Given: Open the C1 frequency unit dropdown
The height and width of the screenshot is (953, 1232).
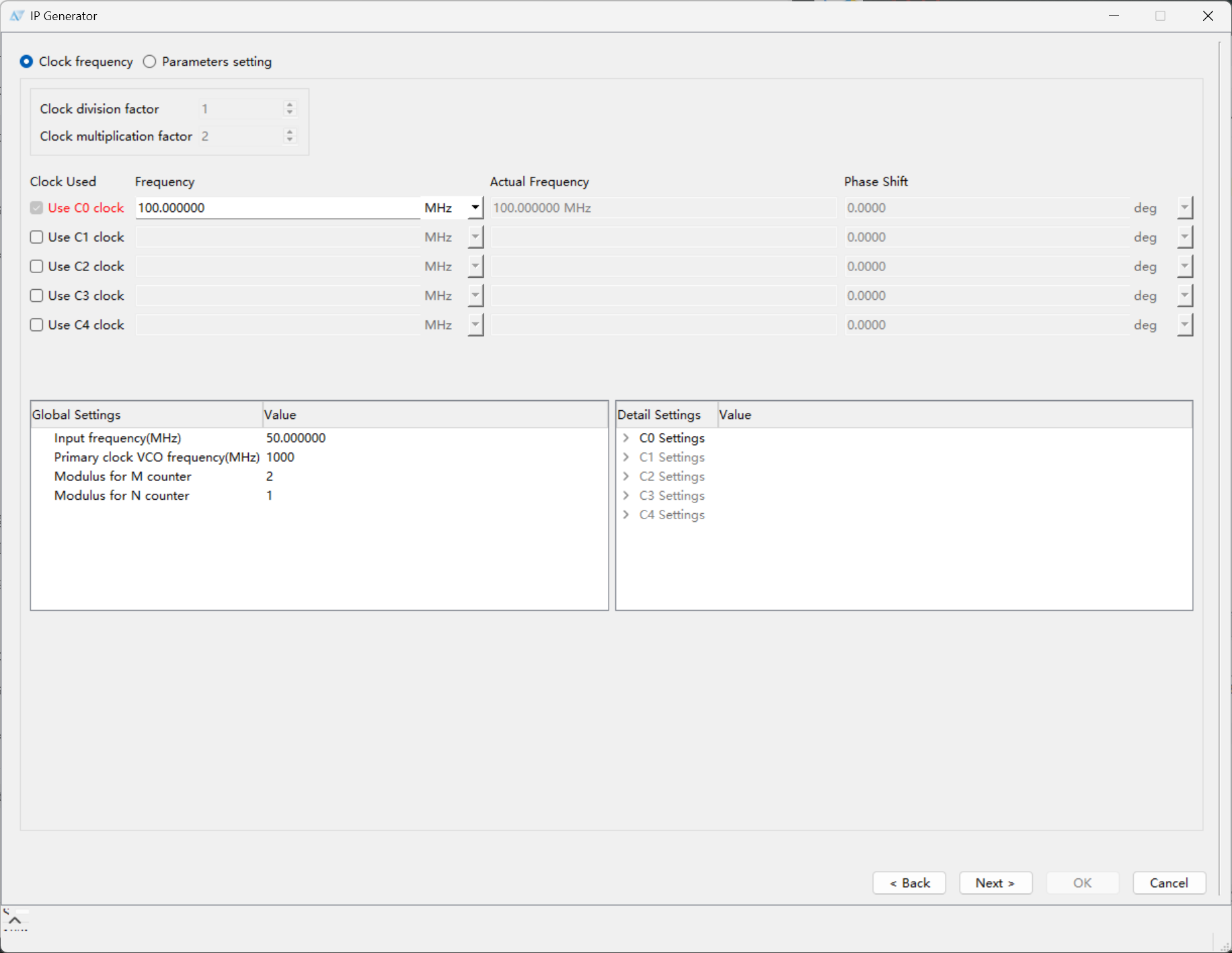Looking at the screenshot, I should click(475, 237).
